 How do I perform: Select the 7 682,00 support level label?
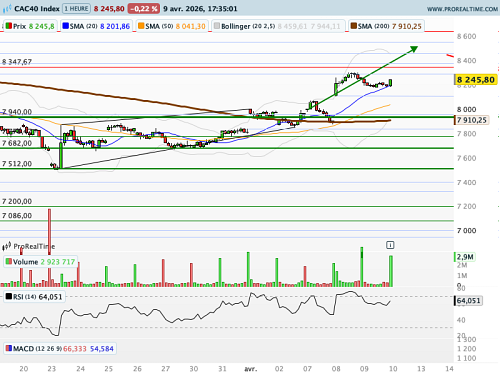point(17,143)
